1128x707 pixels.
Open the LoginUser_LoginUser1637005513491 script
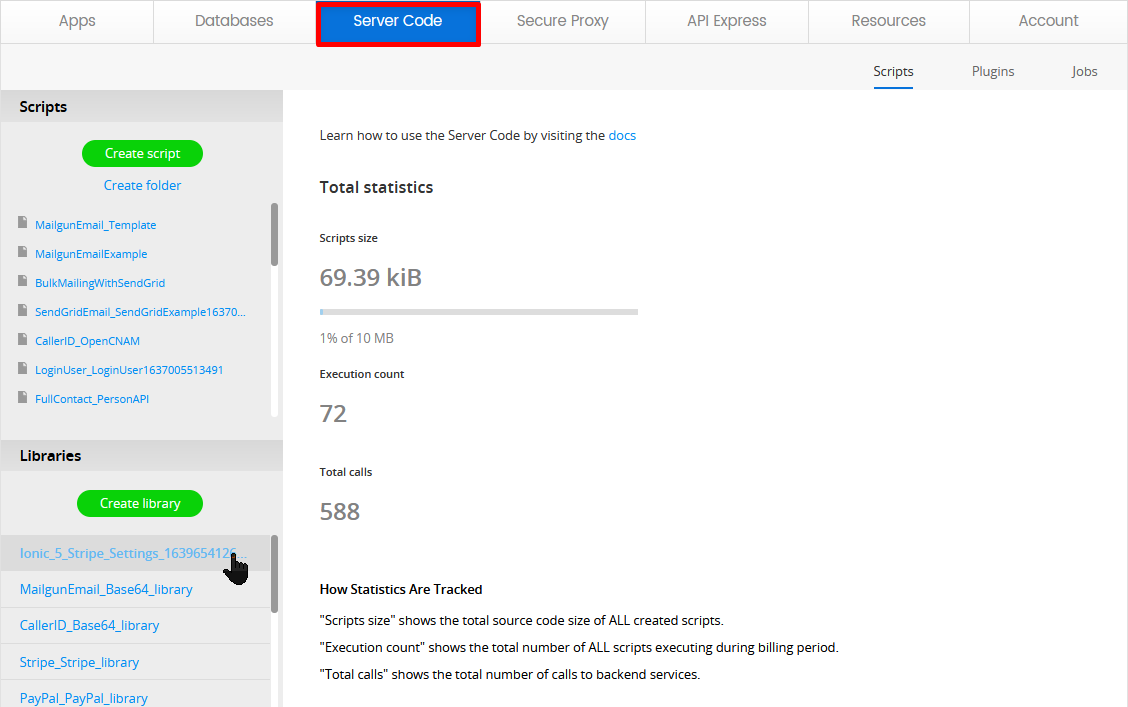pyautogui.click(x=129, y=370)
